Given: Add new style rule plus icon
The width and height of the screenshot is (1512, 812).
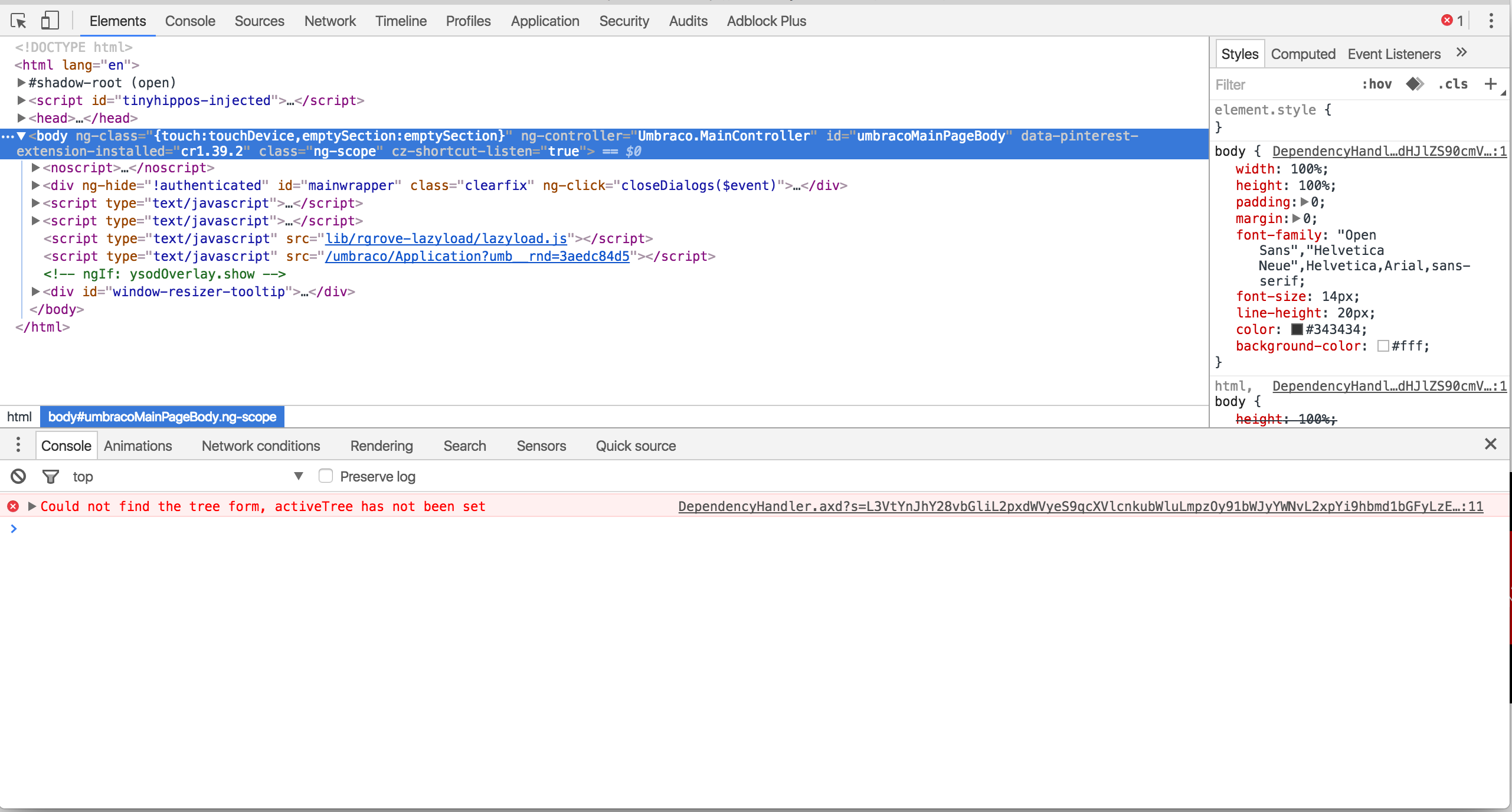Looking at the screenshot, I should (x=1490, y=84).
